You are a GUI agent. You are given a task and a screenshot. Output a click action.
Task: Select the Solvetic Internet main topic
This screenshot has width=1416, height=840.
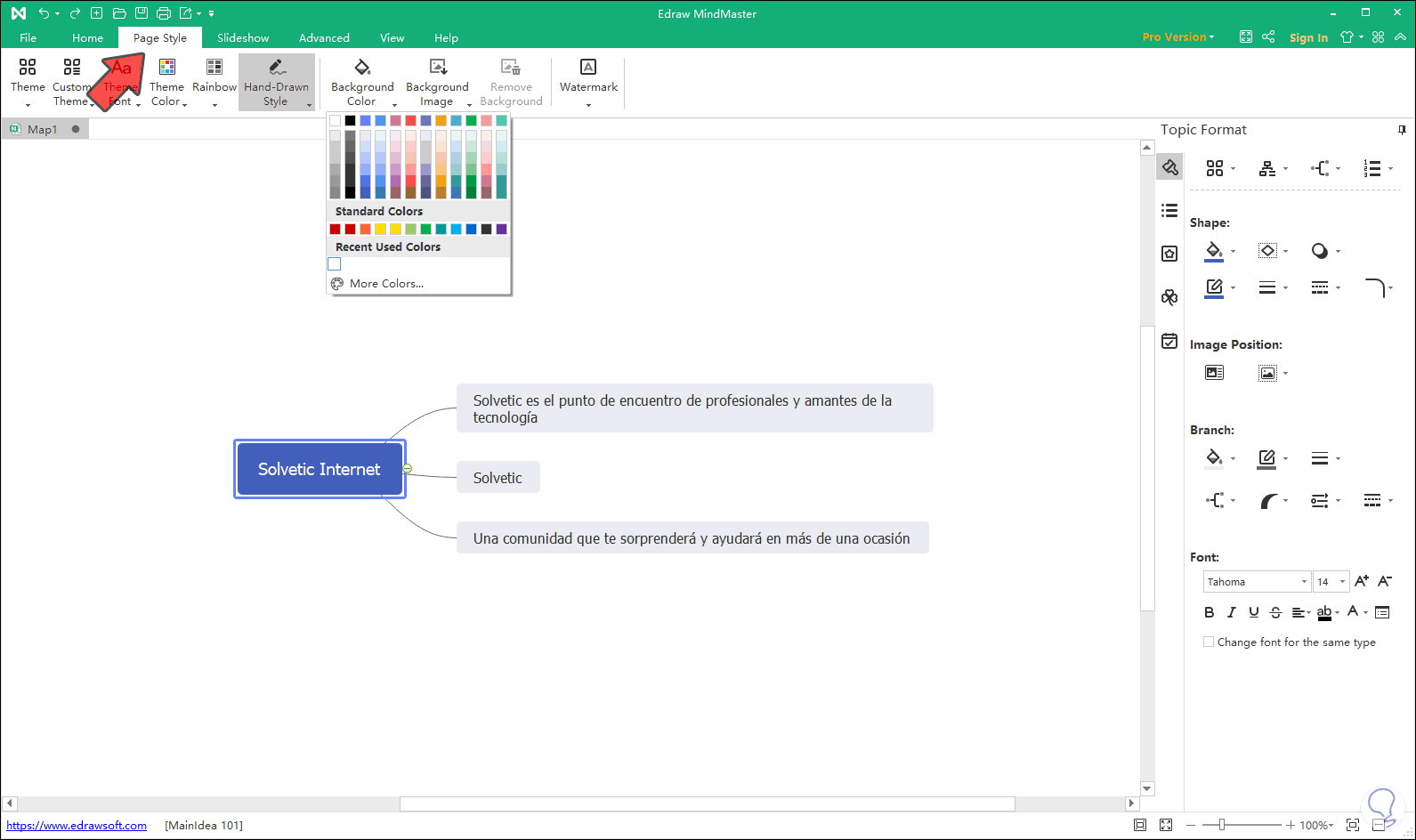coord(320,469)
